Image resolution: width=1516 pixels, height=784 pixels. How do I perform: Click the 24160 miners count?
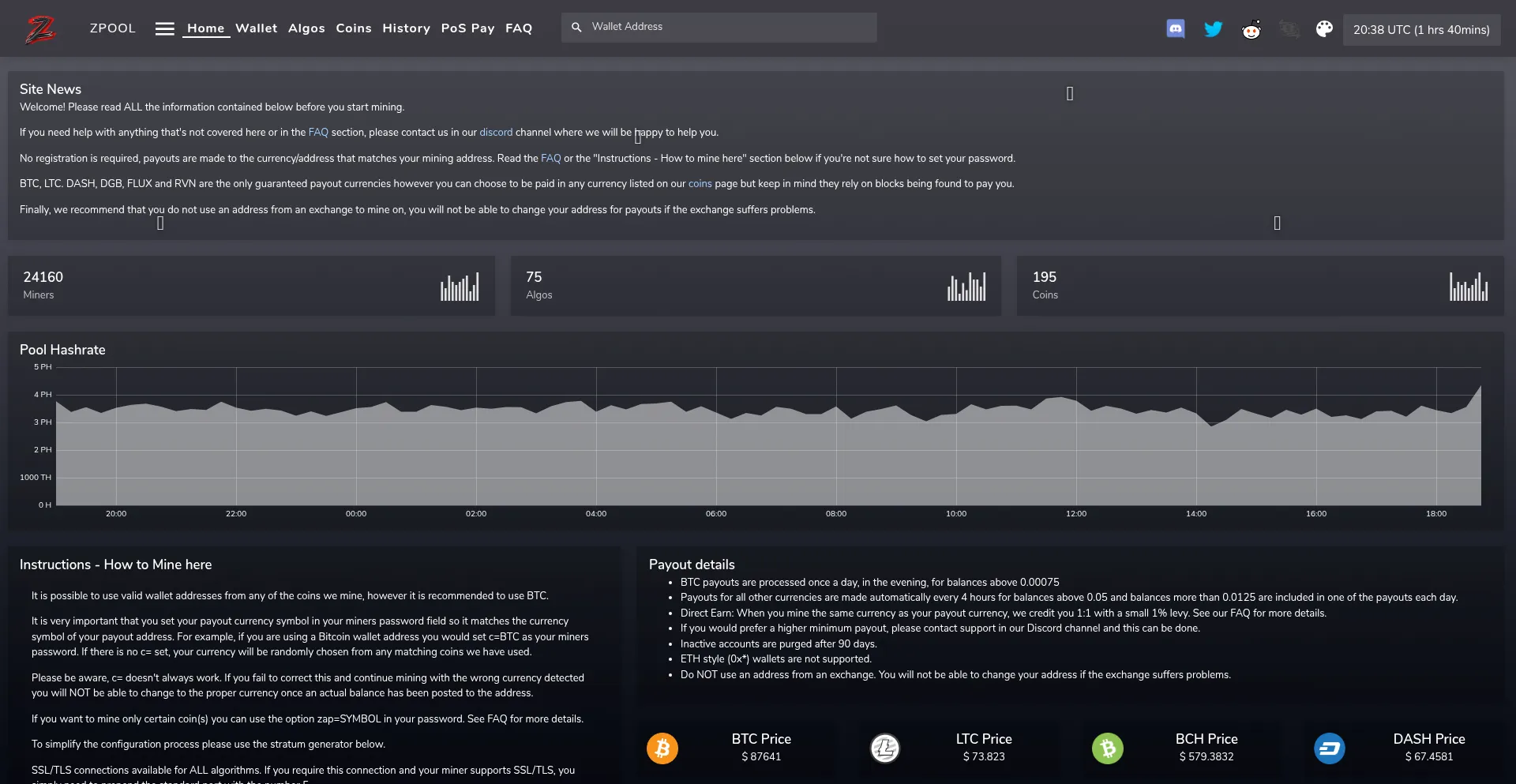click(x=43, y=277)
